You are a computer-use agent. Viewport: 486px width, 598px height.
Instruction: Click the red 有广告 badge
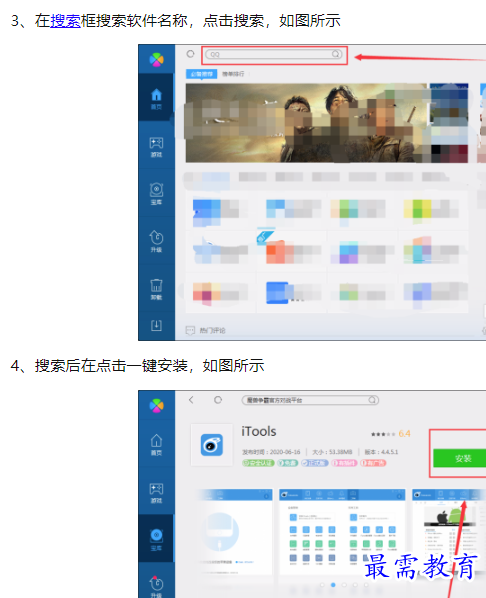373,463
